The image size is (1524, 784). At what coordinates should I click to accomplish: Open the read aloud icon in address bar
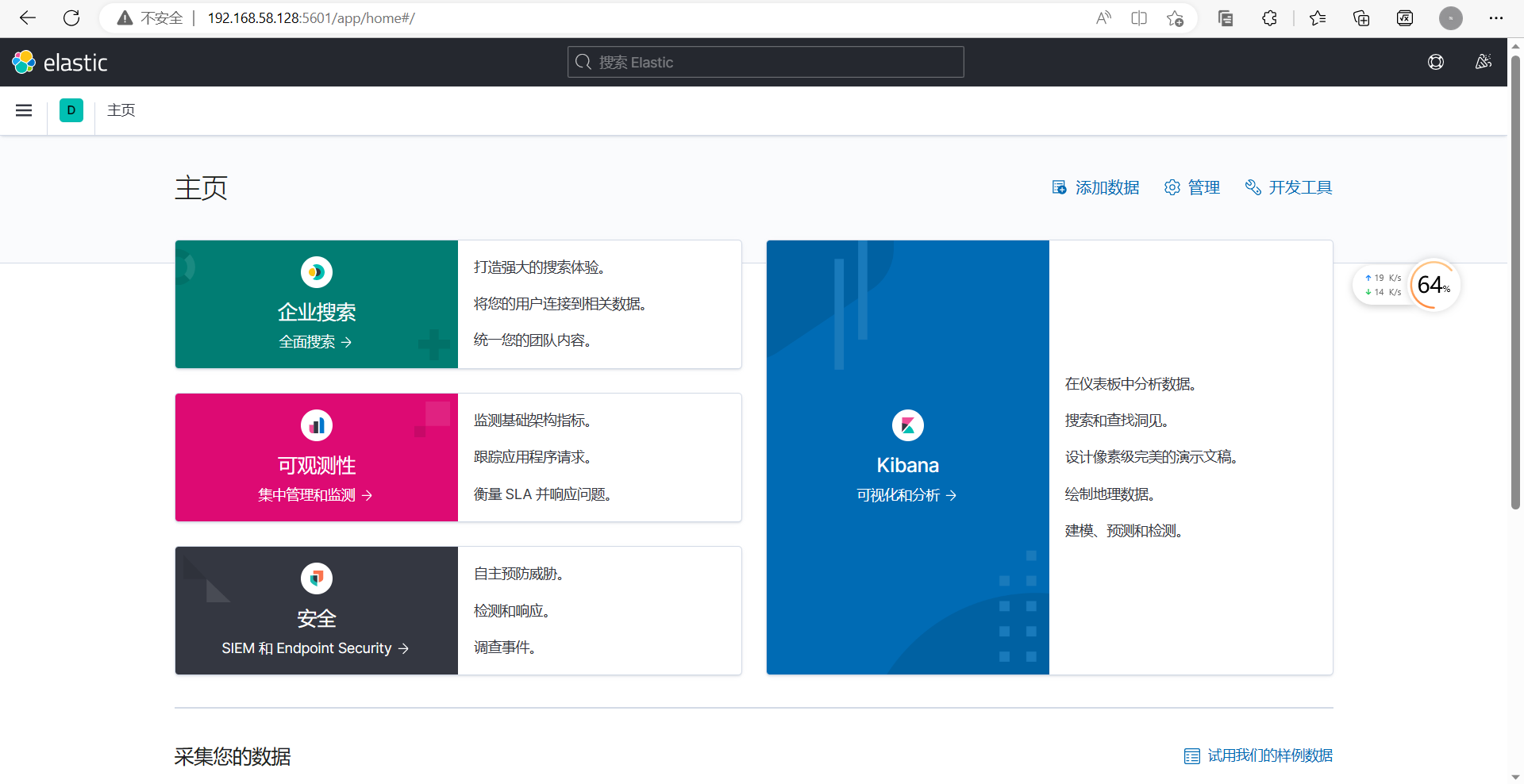1103,18
